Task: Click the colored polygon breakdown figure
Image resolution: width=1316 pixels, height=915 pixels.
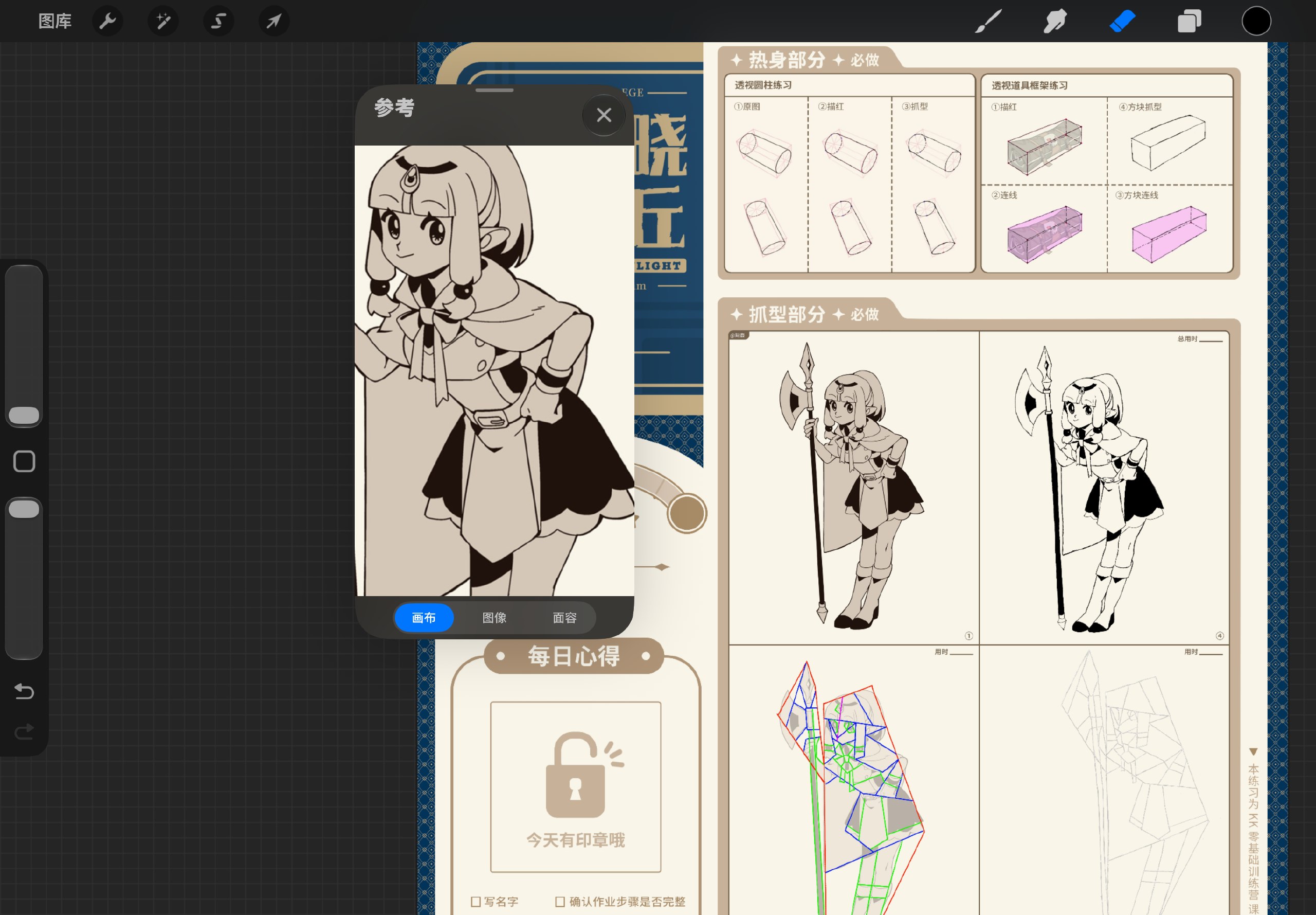Action: click(x=851, y=788)
